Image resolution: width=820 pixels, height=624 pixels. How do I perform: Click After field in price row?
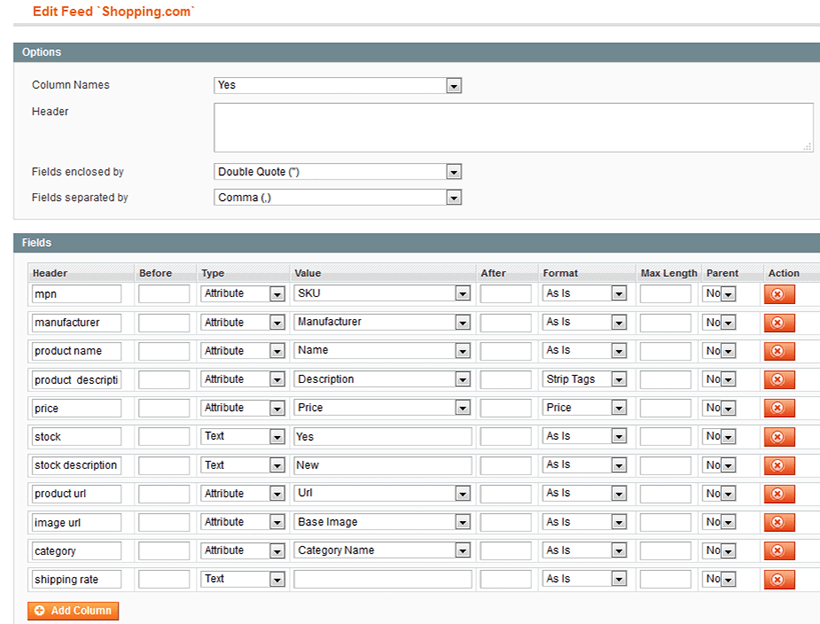click(x=506, y=408)
